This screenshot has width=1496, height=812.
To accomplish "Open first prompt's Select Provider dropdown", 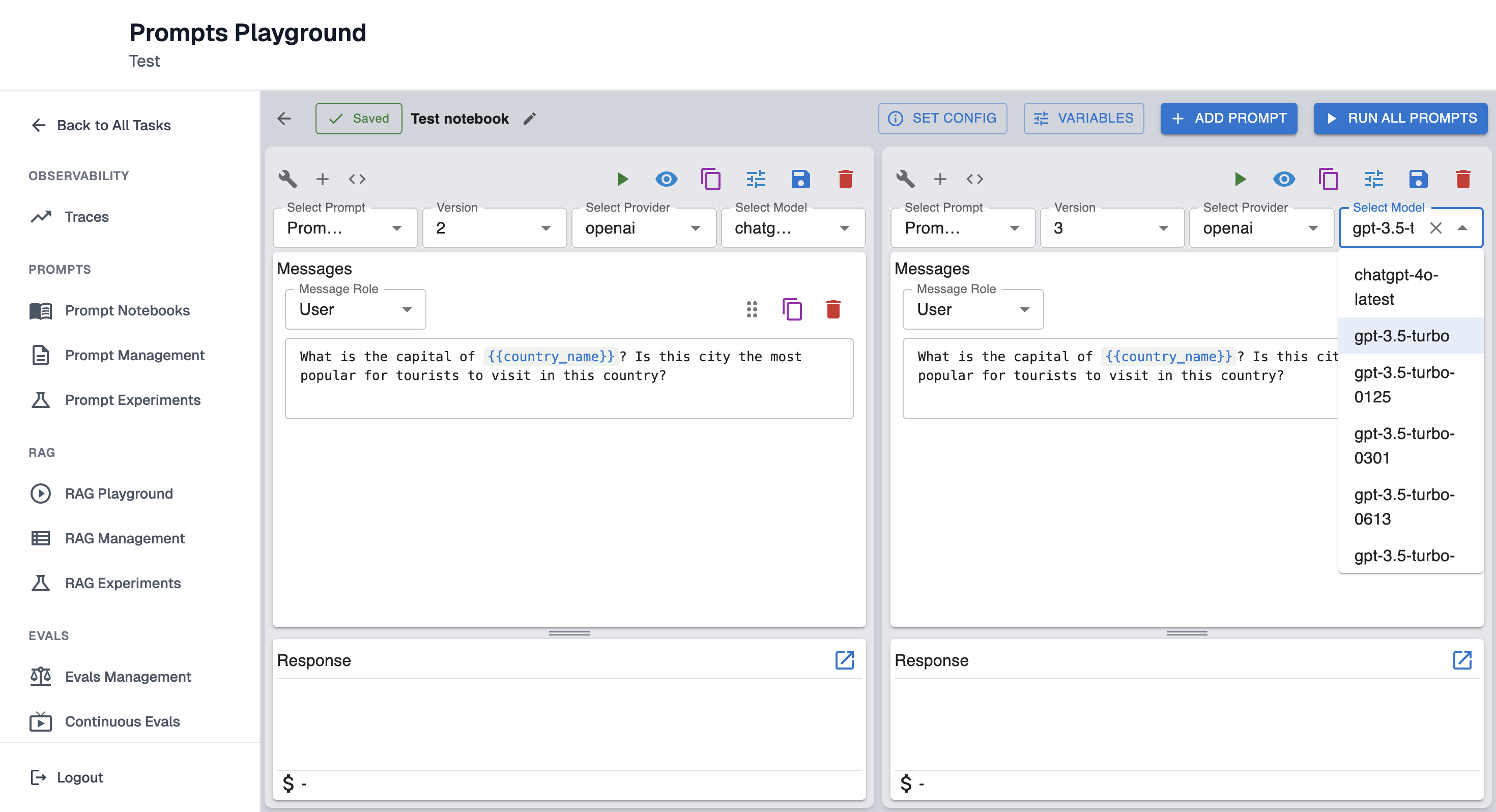I will click(x=643, y=228).
